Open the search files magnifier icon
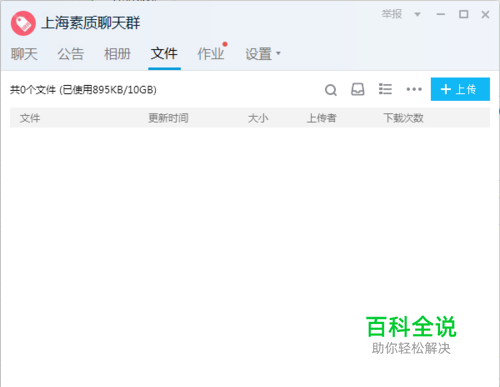Viewport: 500px width, 387px height. click(x=331, y=90)
